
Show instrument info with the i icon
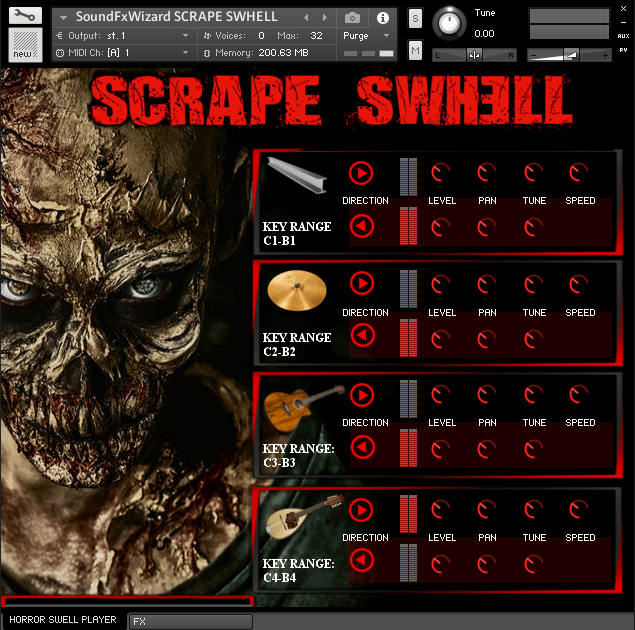(x=383, y=18)
